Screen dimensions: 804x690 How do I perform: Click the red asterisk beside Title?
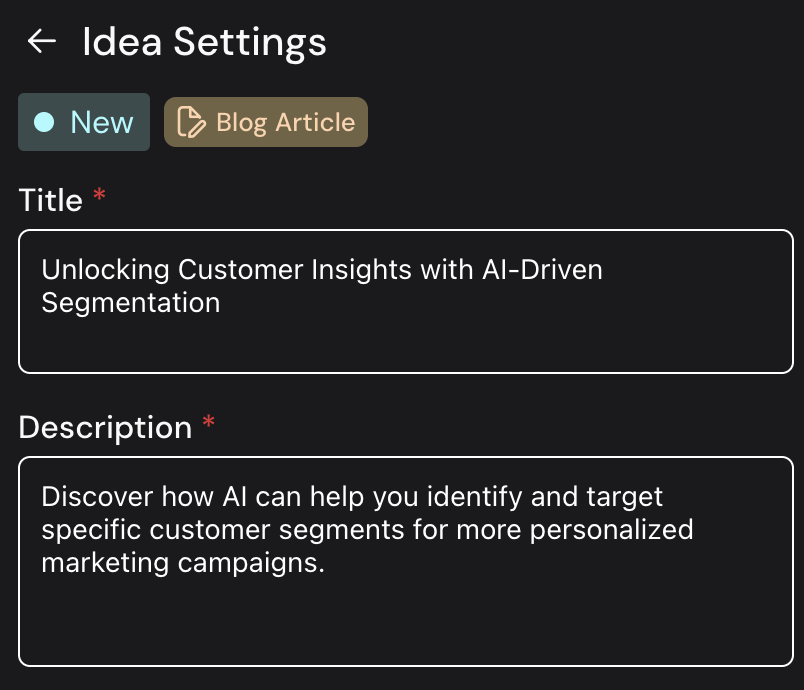(x=99, y=198)
